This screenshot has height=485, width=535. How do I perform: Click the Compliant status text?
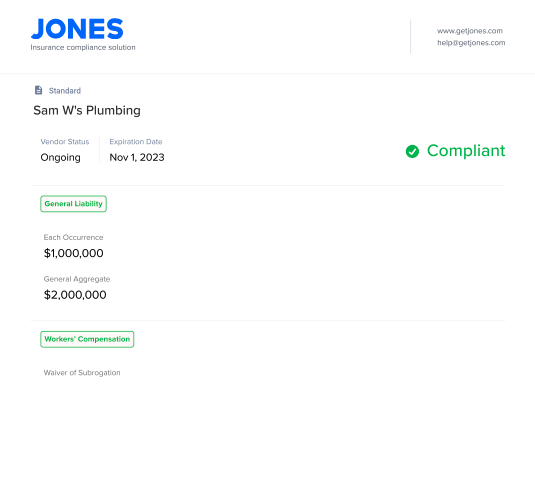pyautogui.click(x=466, y=151)
